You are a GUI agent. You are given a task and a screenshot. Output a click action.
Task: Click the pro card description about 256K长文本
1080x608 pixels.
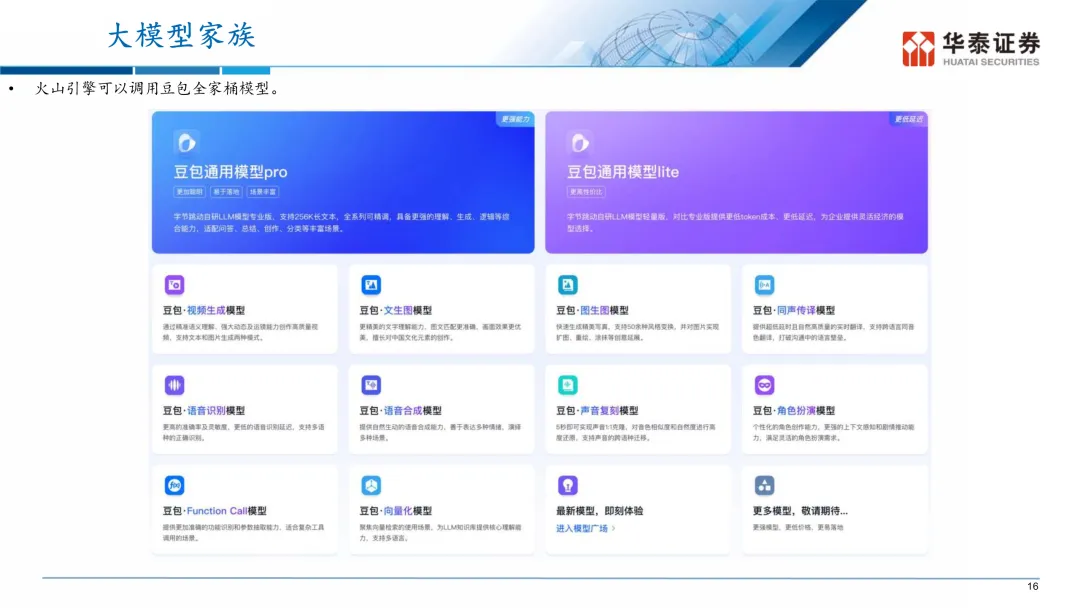point(342,222)
